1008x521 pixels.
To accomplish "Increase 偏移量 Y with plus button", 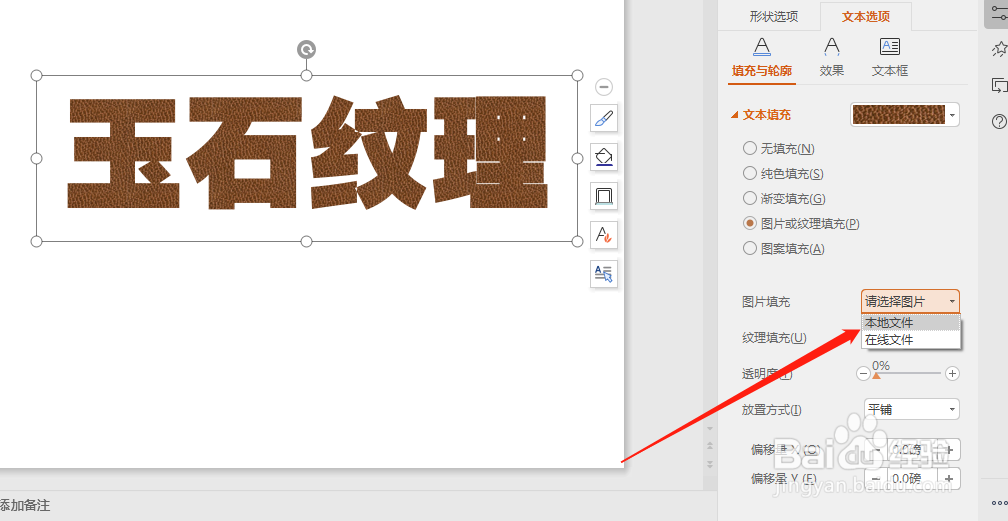I will [951, 479].
